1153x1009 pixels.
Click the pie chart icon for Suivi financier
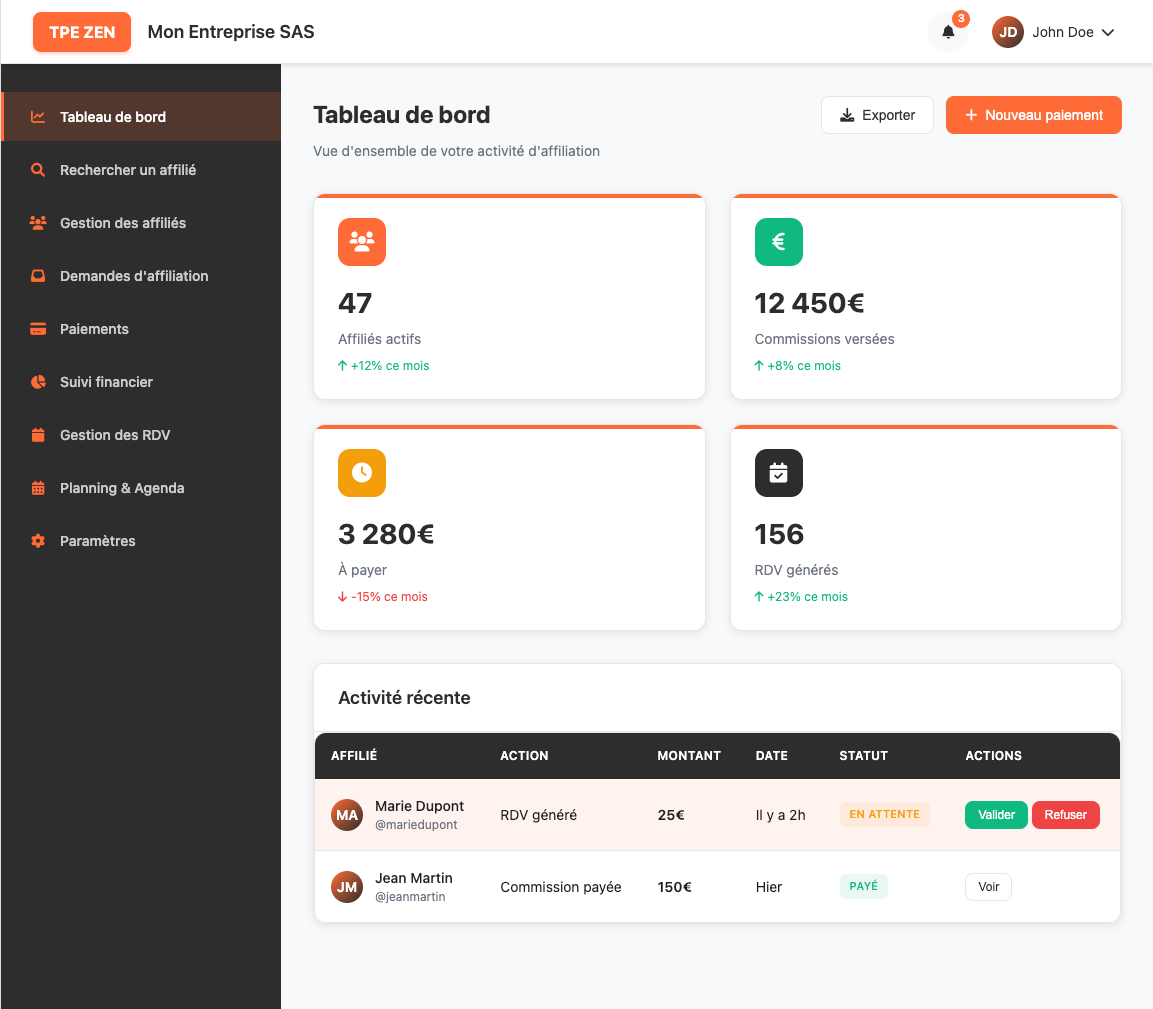(x=38, y=382)
